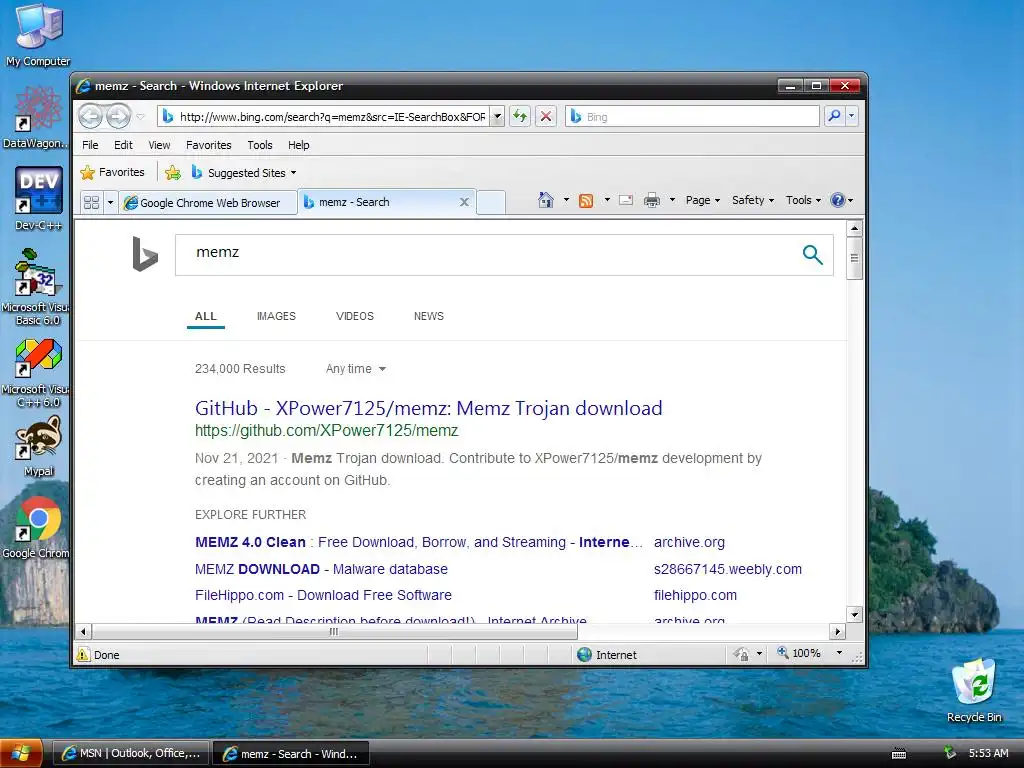This screenshot has width=1024, height=768.
Task: Stop loading with the red X icon
Action: pos(546,117)
